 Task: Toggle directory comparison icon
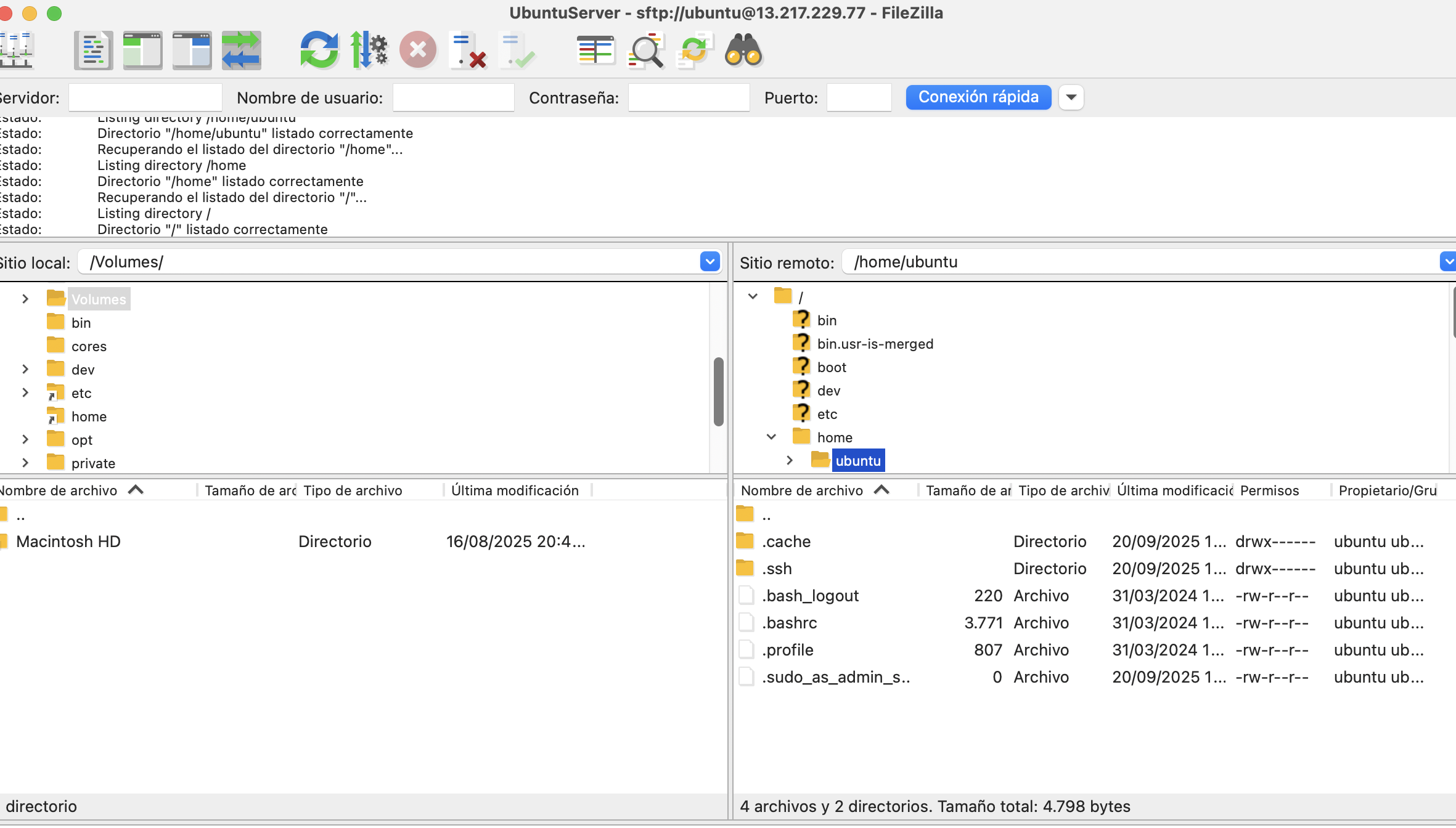click(x=645, y=50)
